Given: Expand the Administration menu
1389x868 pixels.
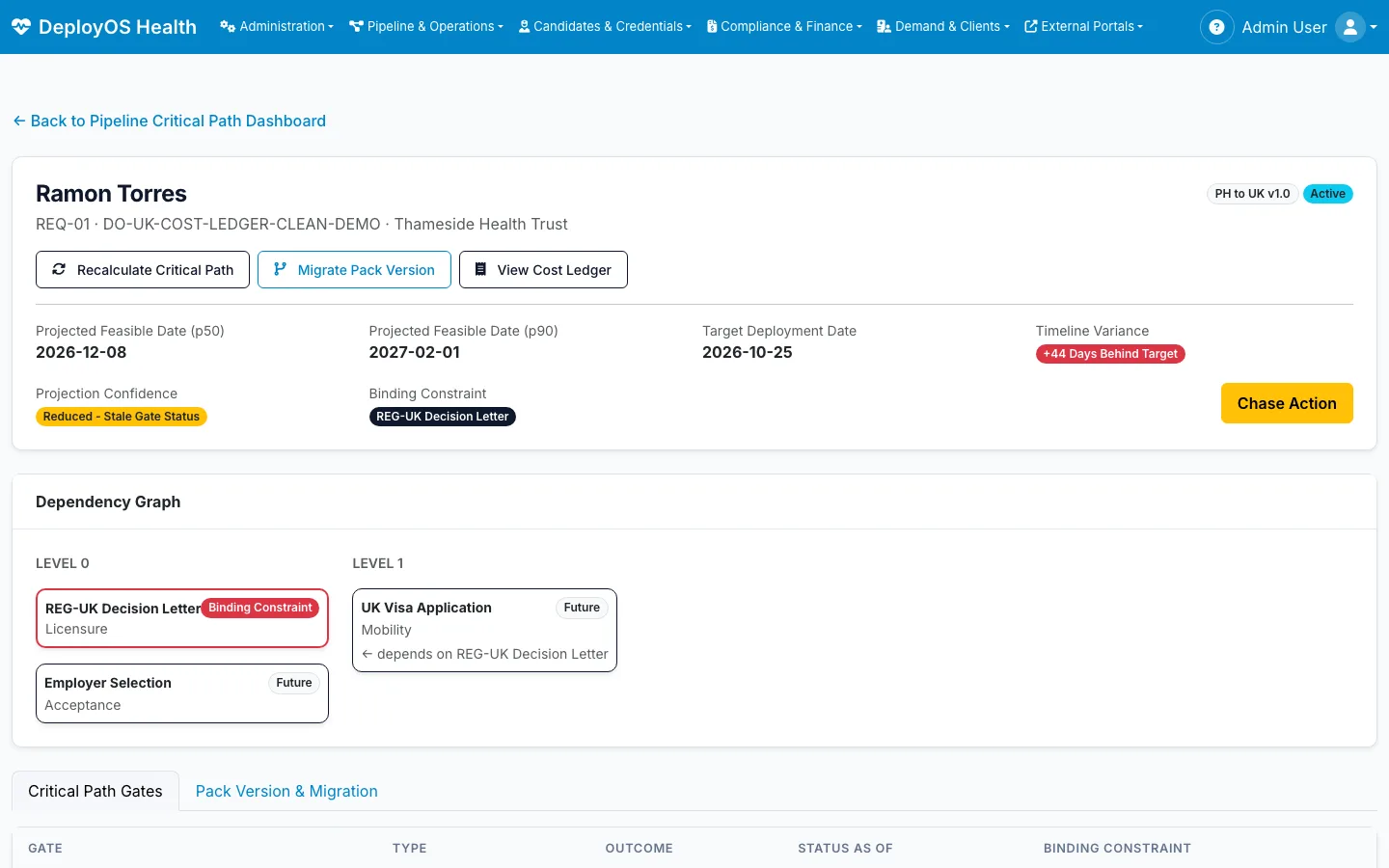Looking at the screenshot, I should (x=277, y=26).
